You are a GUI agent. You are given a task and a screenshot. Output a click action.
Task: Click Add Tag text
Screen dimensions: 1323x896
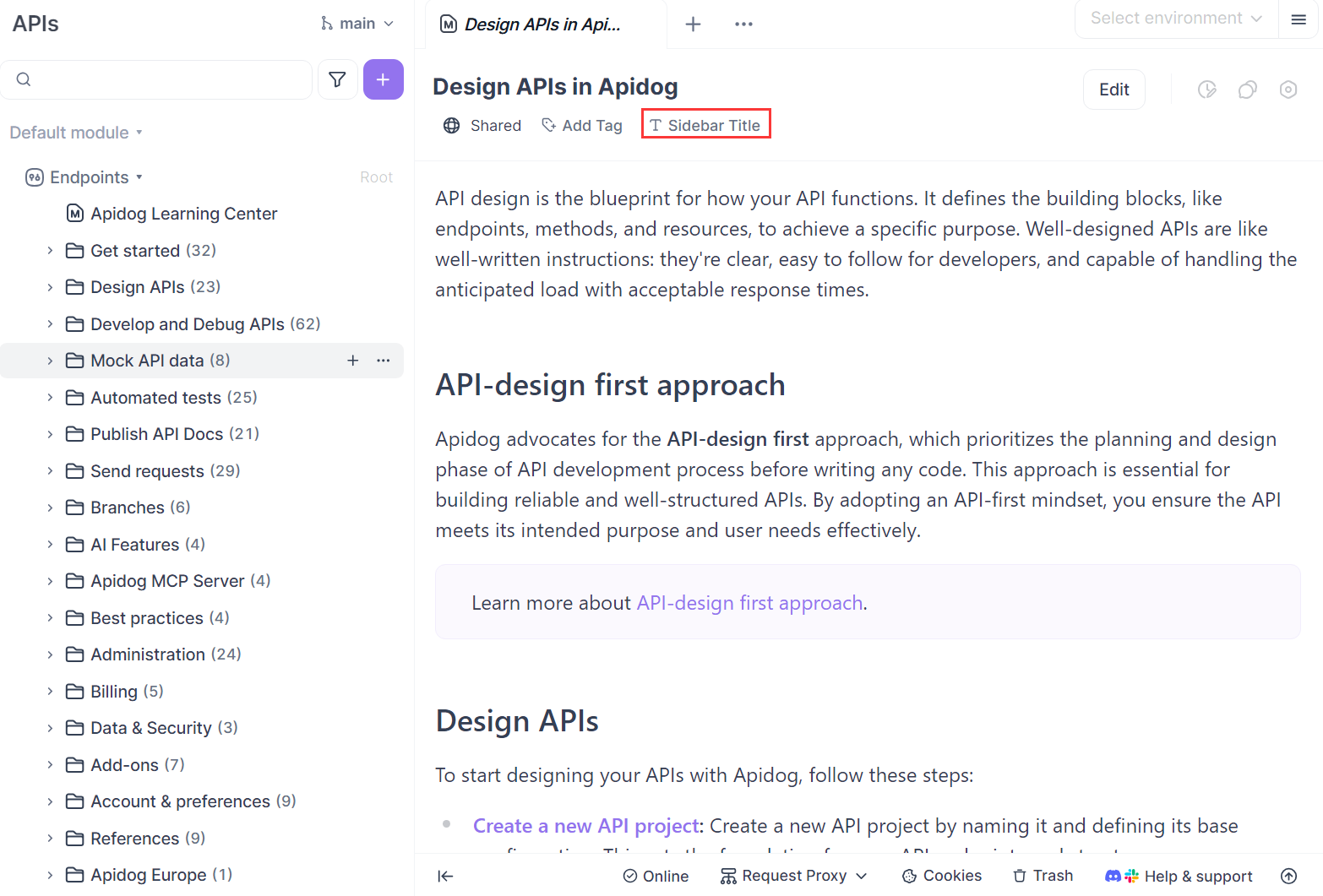pyautogui.click(x=592, y=126)
